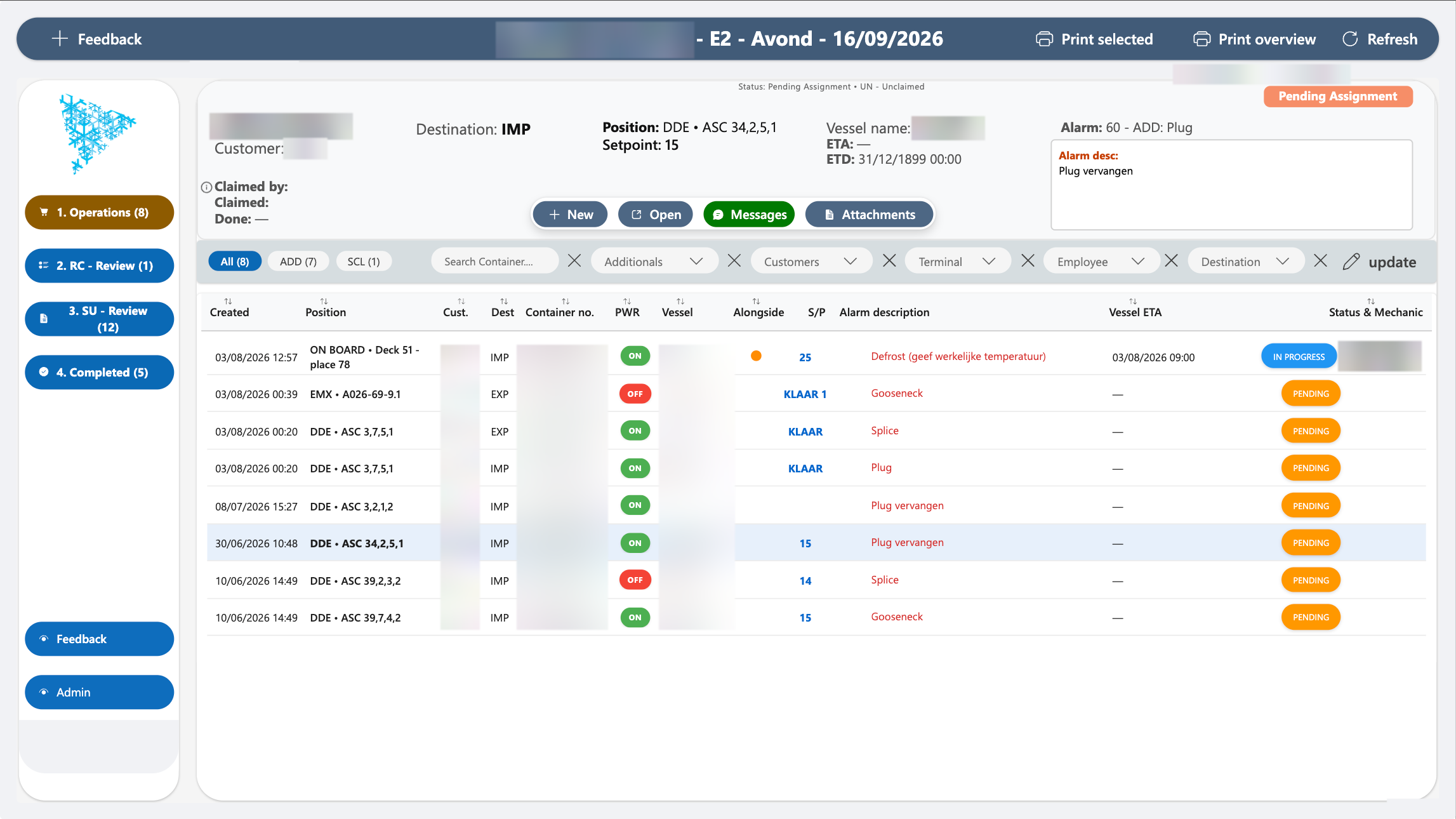The image size is (1456, 819).
Task: Click the Open button
Action: tap(656, 215)
